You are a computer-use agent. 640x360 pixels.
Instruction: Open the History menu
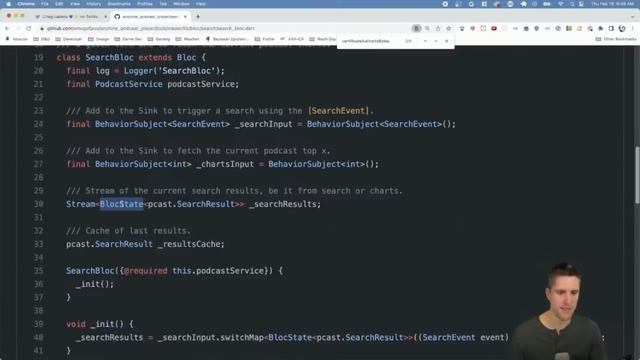click(93, 4)
